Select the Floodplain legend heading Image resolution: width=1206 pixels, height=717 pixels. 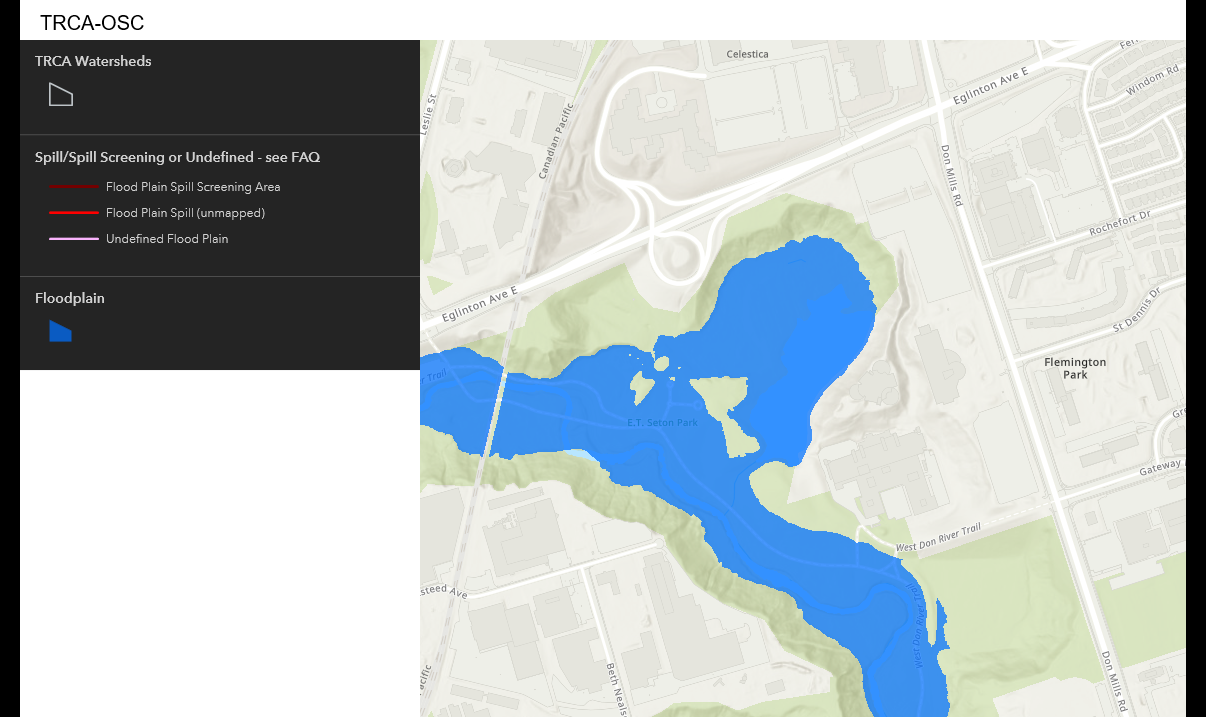70,298
